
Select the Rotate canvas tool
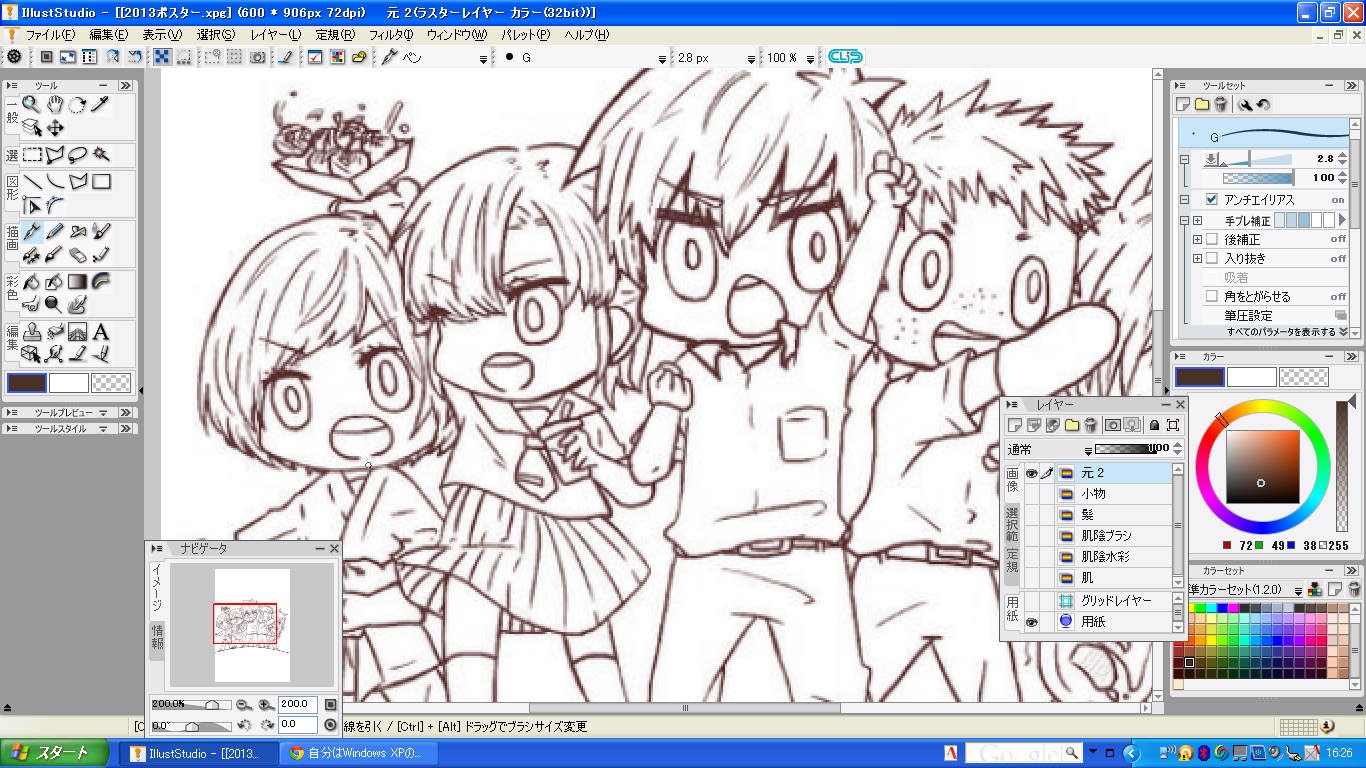[x=78, y=104]
